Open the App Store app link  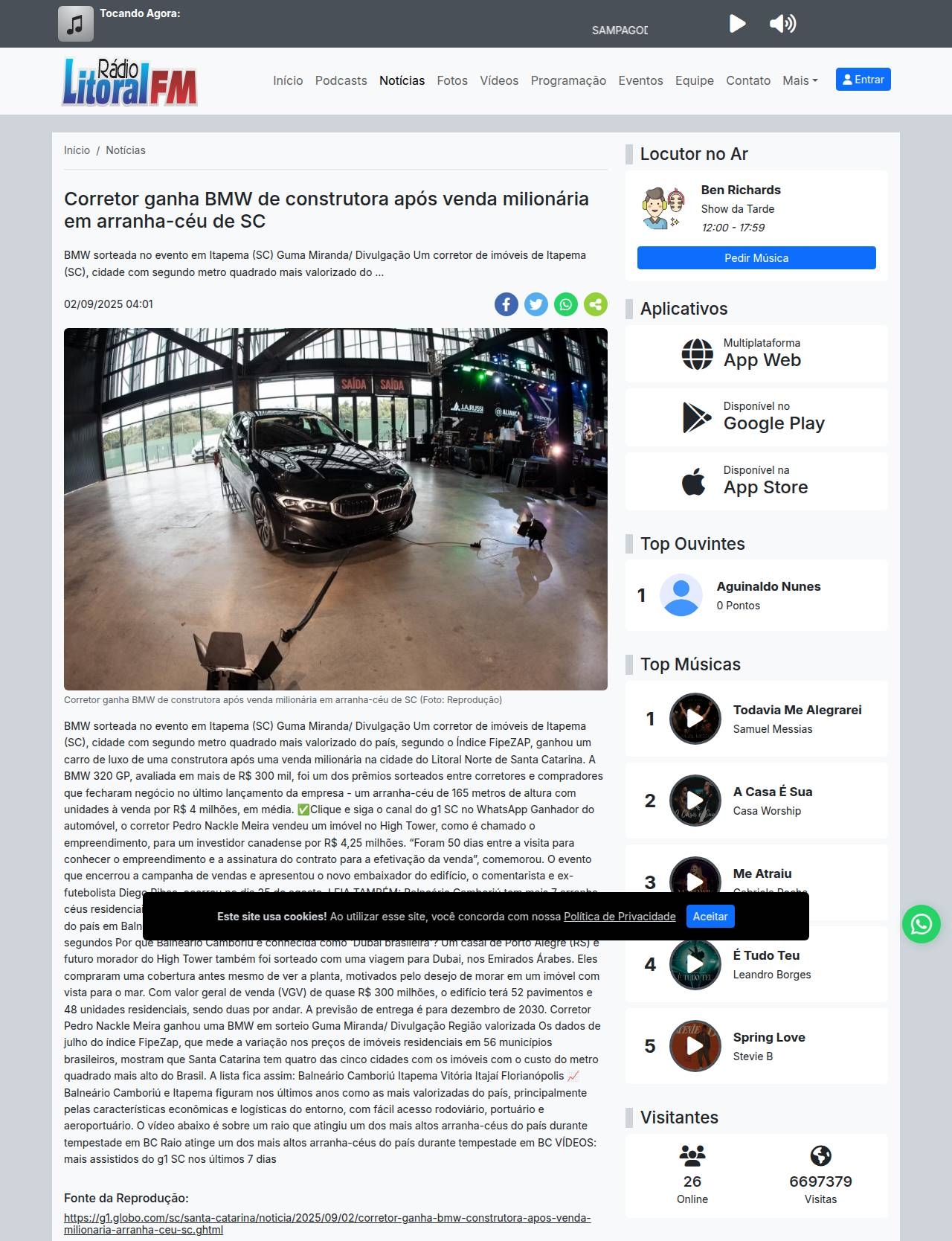[756, 481]
